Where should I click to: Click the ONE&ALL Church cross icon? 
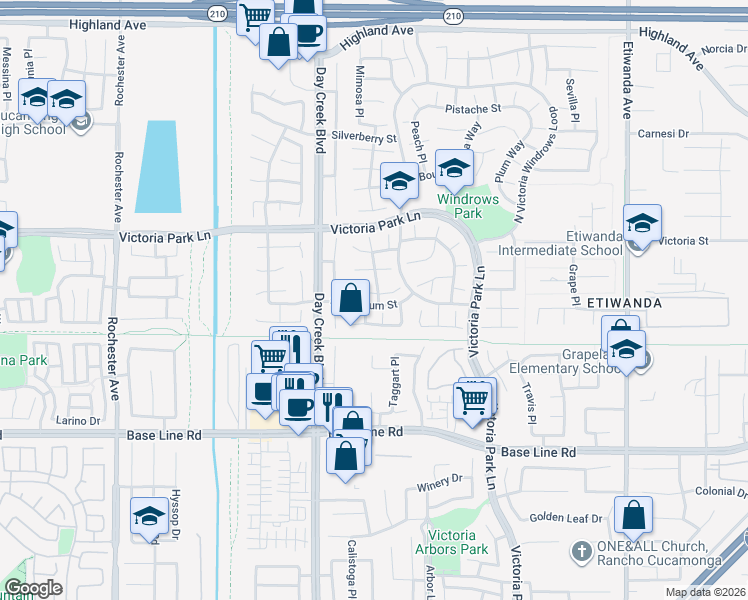click(582, 553)
